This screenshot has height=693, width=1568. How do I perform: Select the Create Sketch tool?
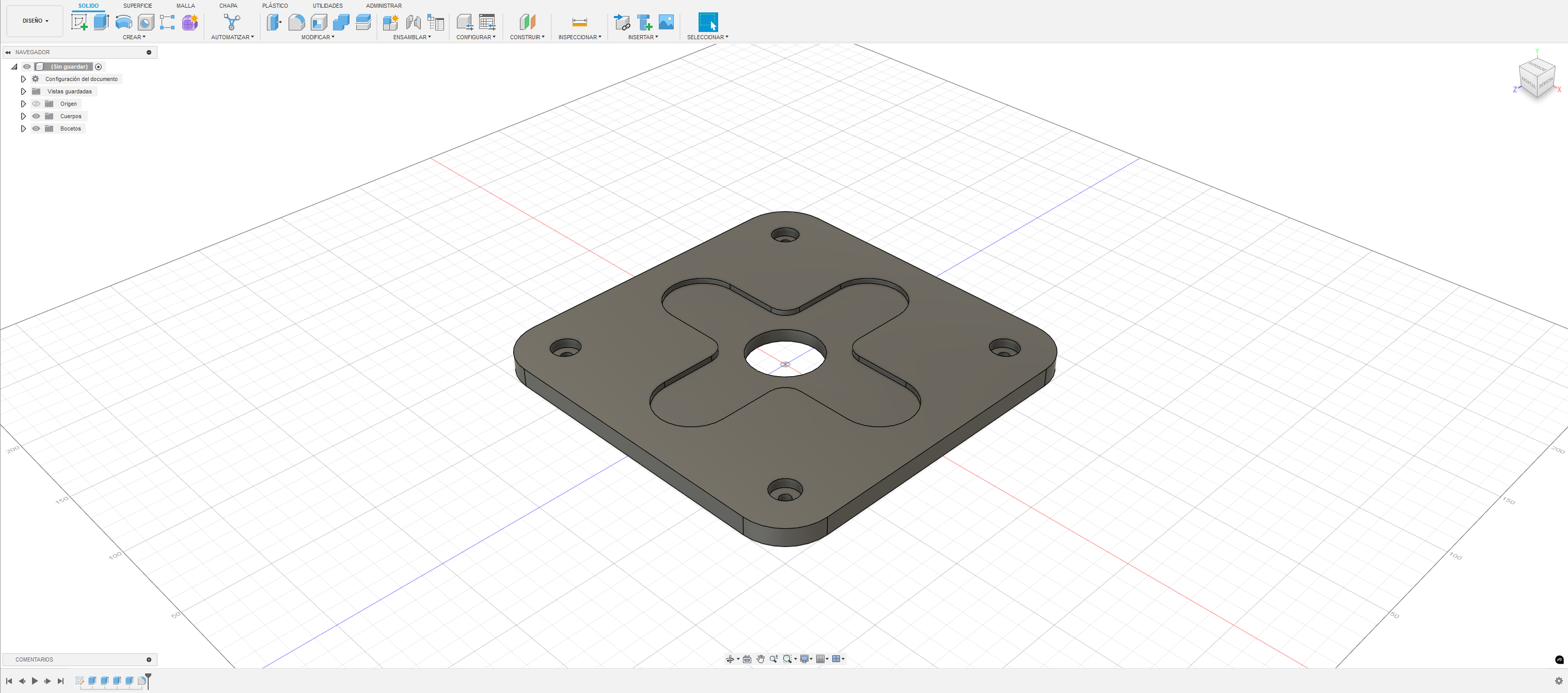point(79,23)
